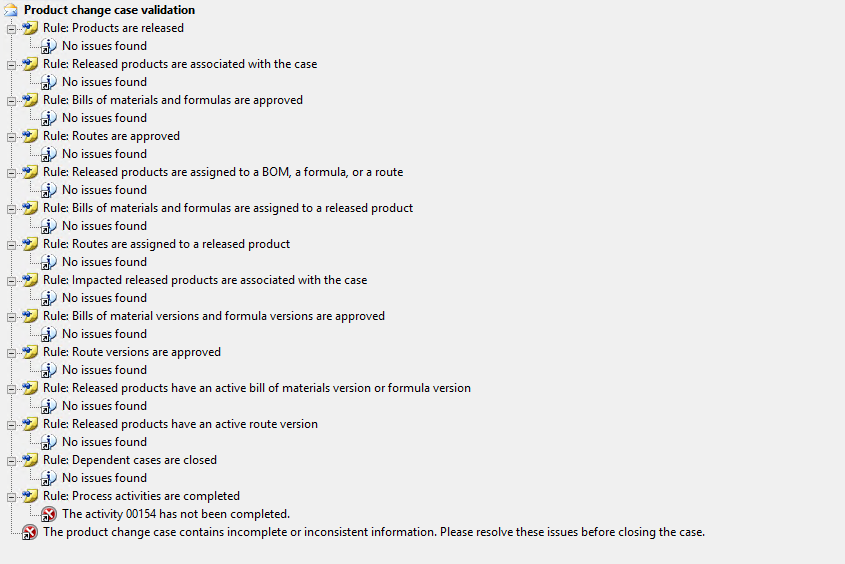Click the folder icon for Rule: Products are released
The image size is (845, 564).
[x=30, y=28]
